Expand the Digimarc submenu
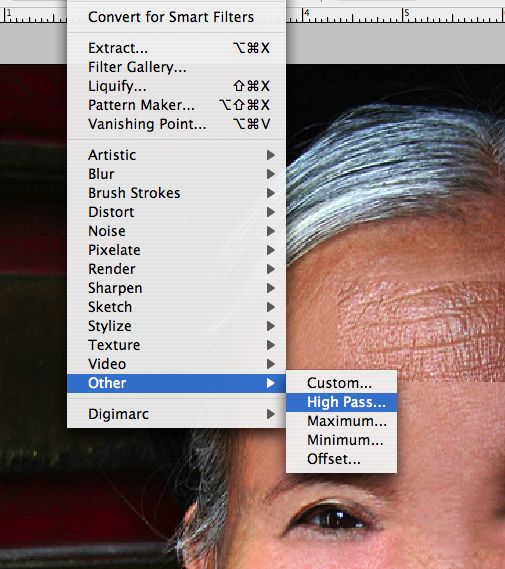The image size is (505, 569). pos(176,414)
